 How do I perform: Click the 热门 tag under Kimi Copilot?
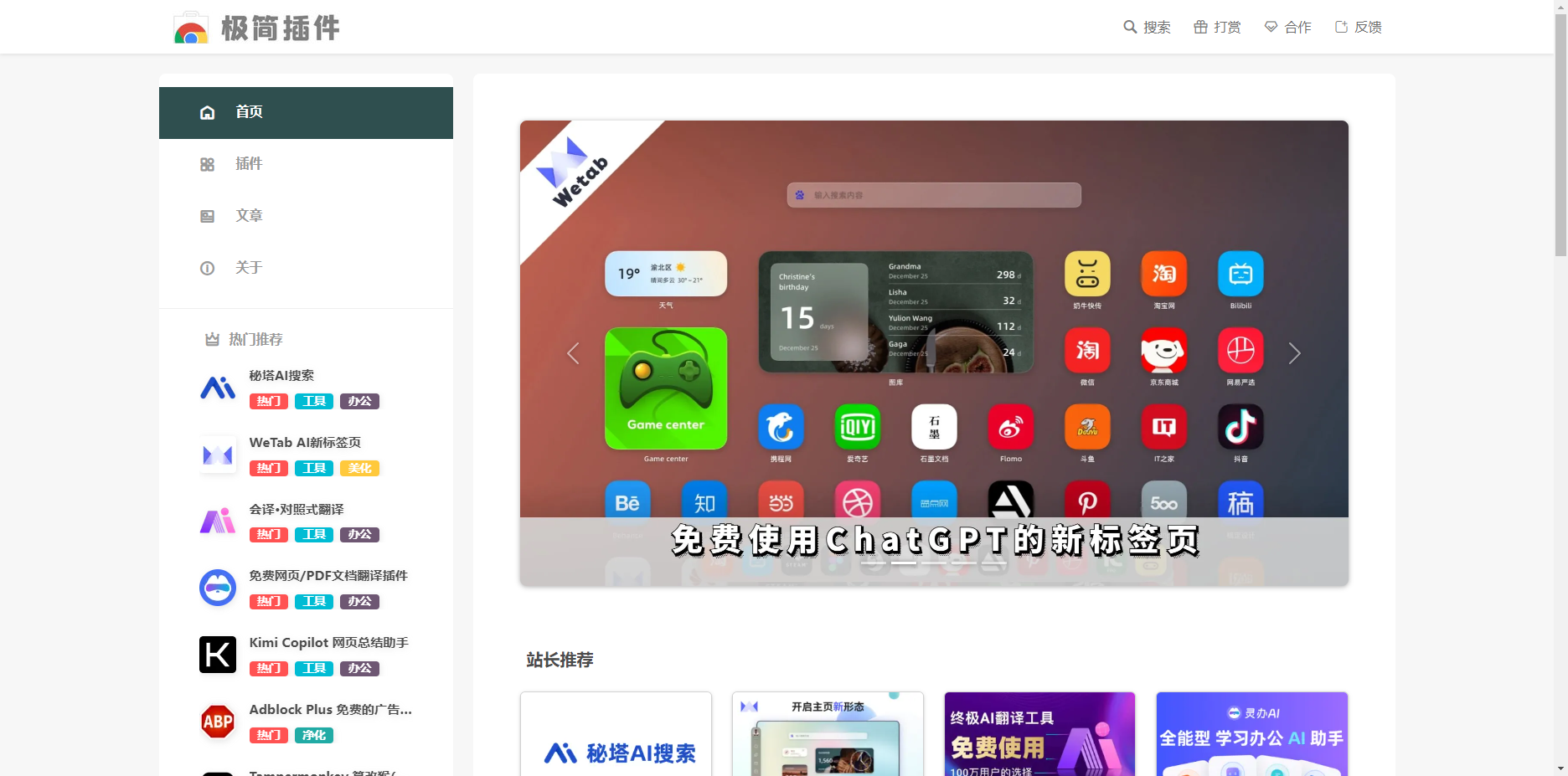click(269, 669)
